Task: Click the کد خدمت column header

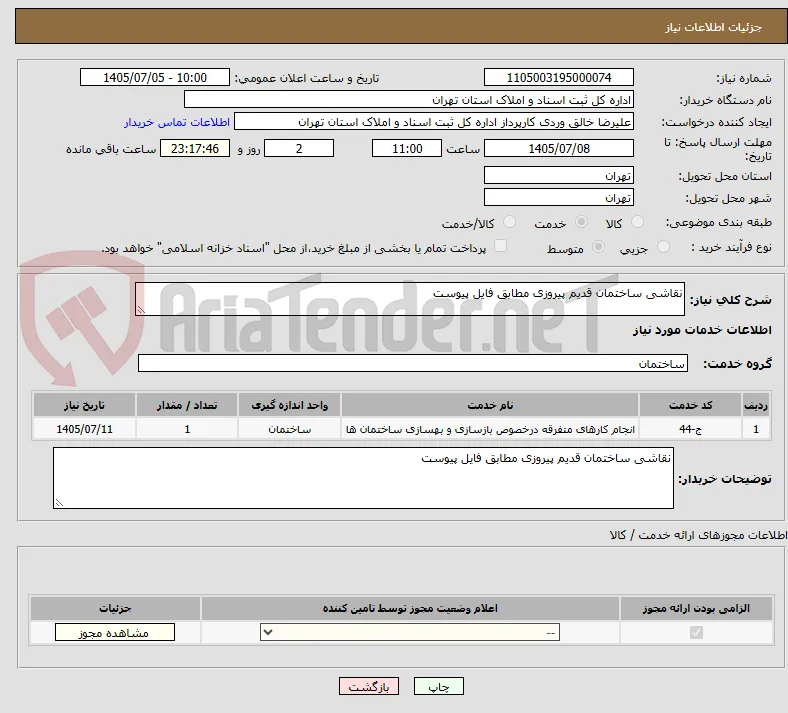Action: (x=691, y=405)
